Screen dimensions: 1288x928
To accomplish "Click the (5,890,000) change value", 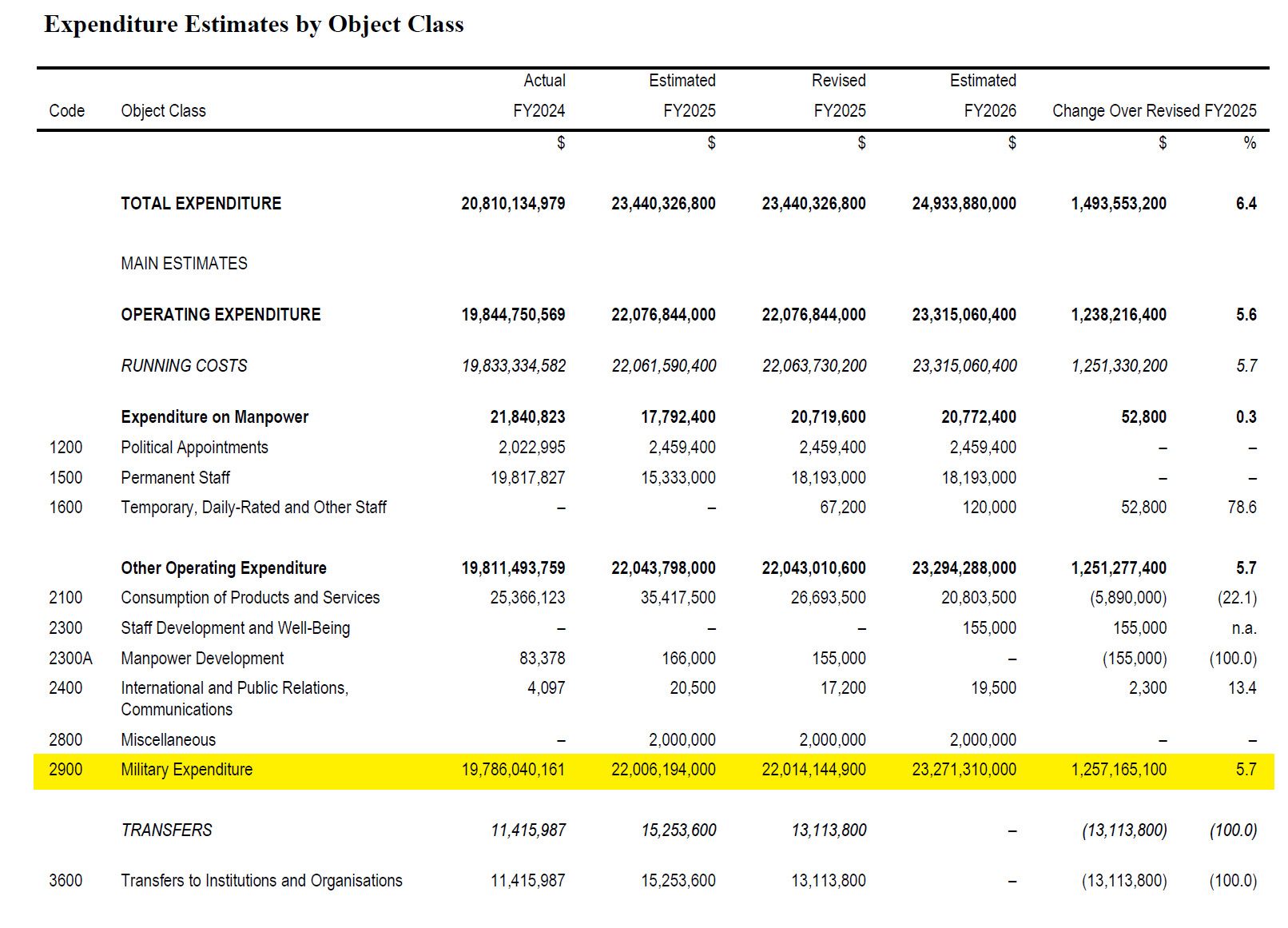I will [1128, 597].
